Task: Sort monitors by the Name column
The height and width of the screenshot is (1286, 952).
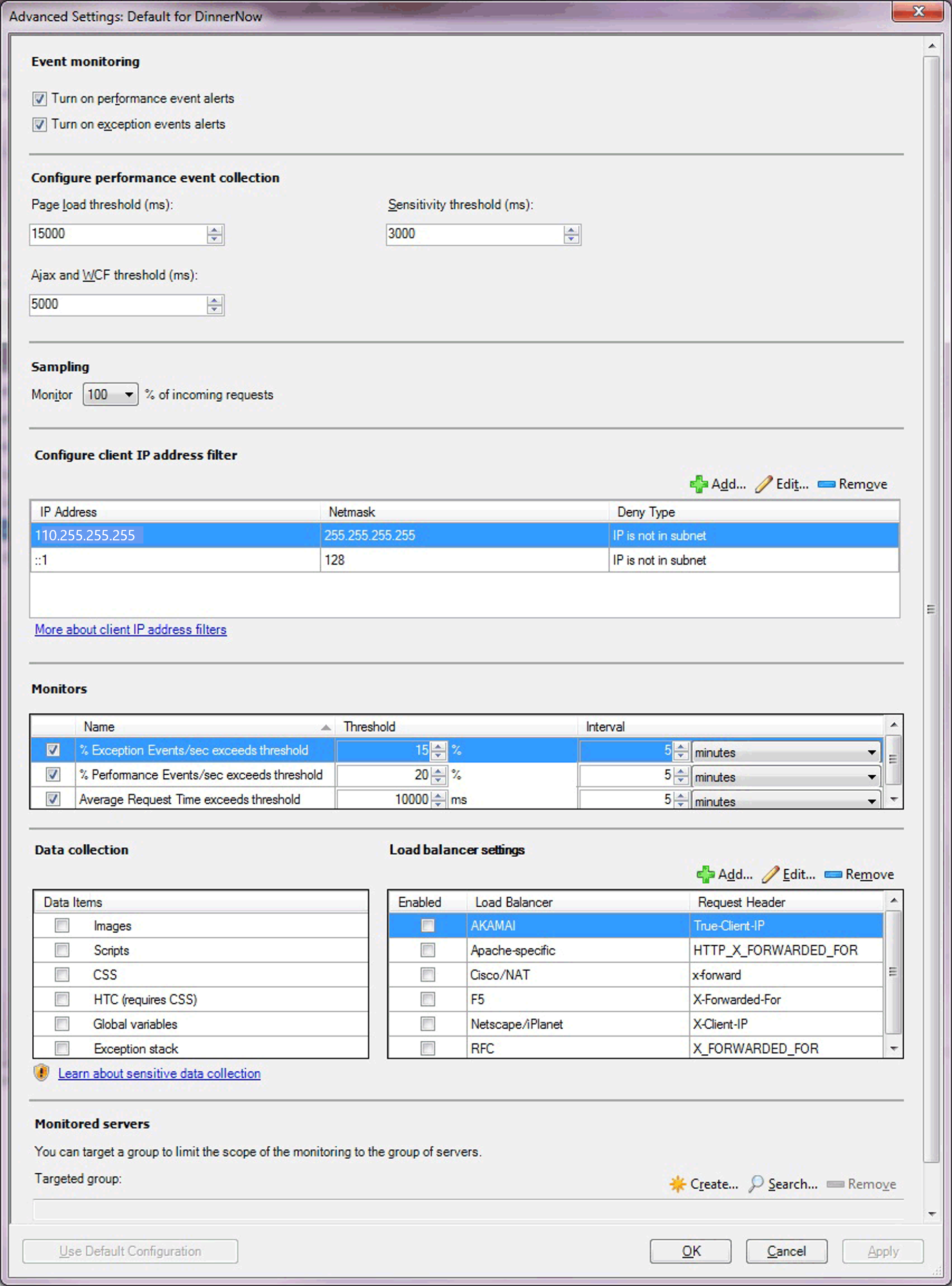Action: pos(205,726)
